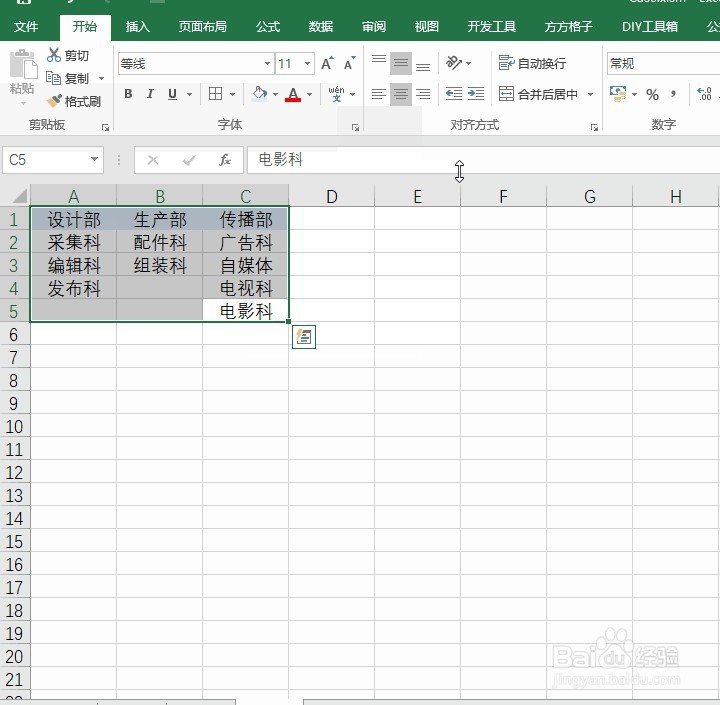Click the insert function fx icon

tap(225, 160)
